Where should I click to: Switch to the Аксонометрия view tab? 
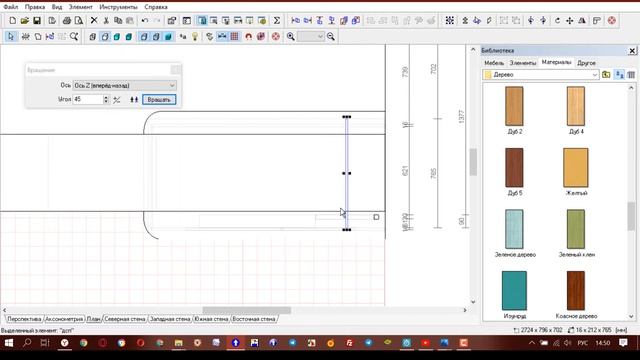64,319
